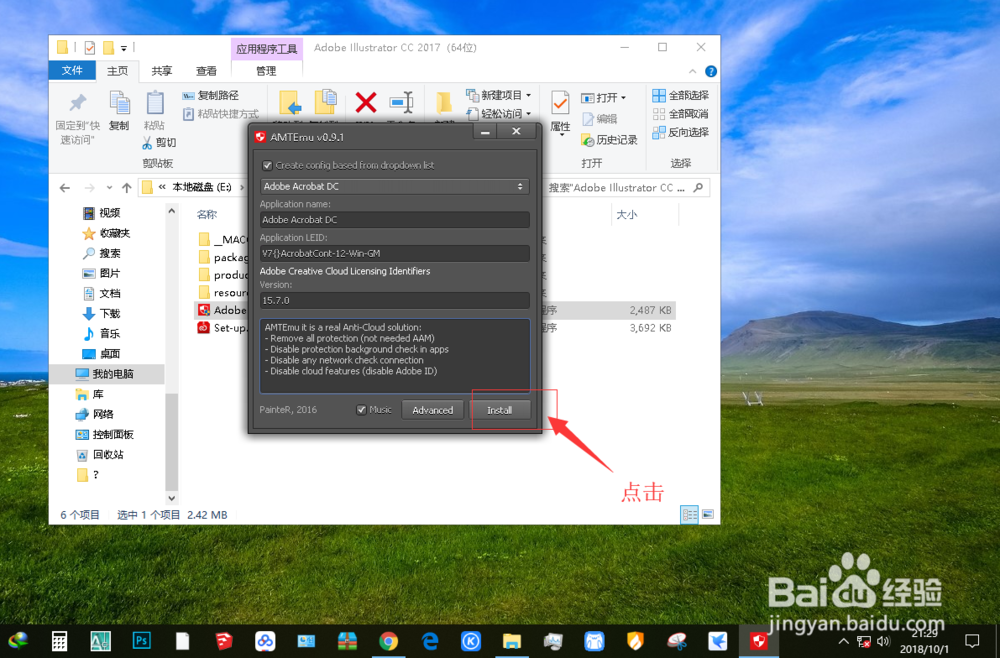Click 全部选择 in the ribbon
This screenshot has width=1000, height=658.
click(x=680, y=95)
